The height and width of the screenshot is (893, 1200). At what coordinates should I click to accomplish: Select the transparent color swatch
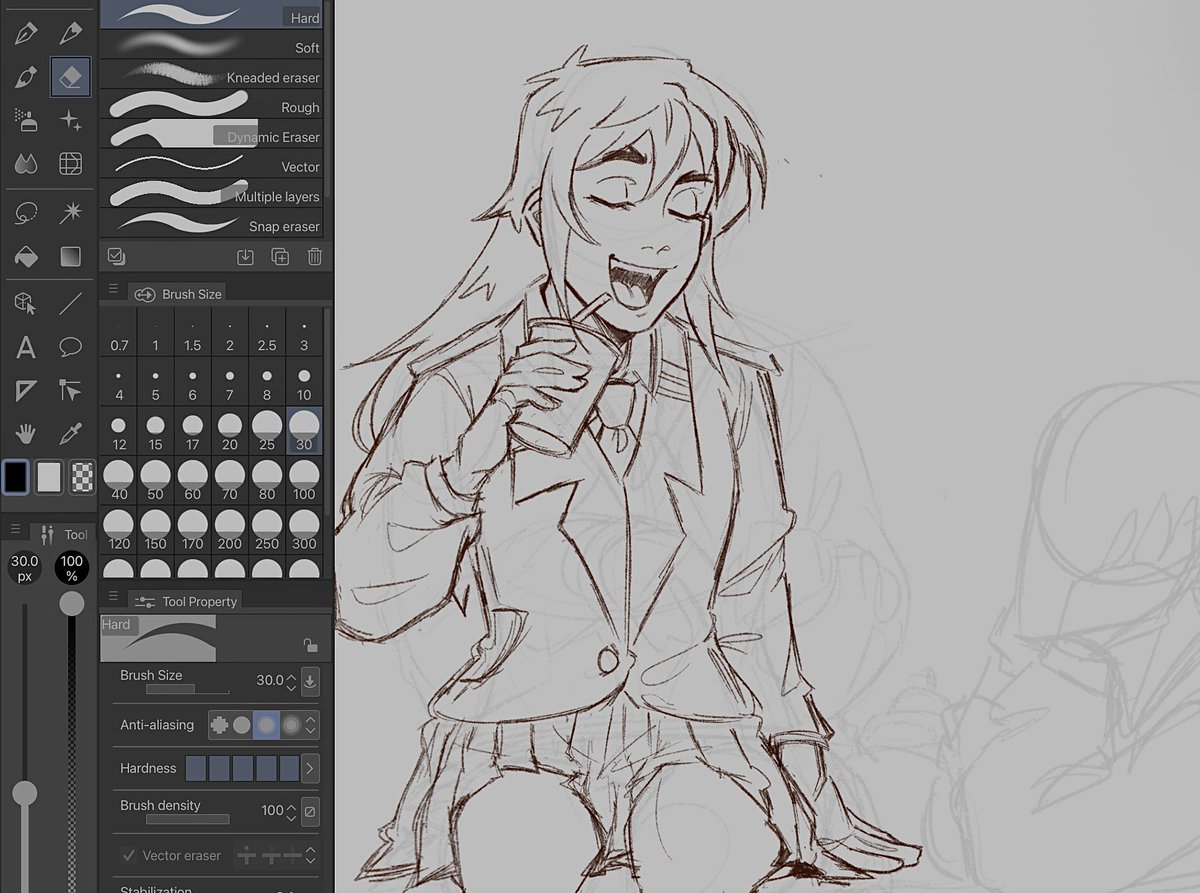83,478
